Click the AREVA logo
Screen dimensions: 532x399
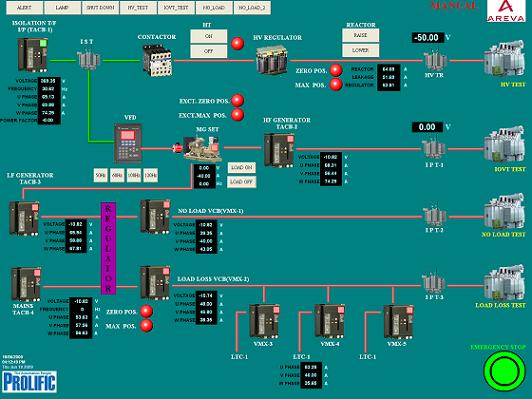tap(506, 11)
